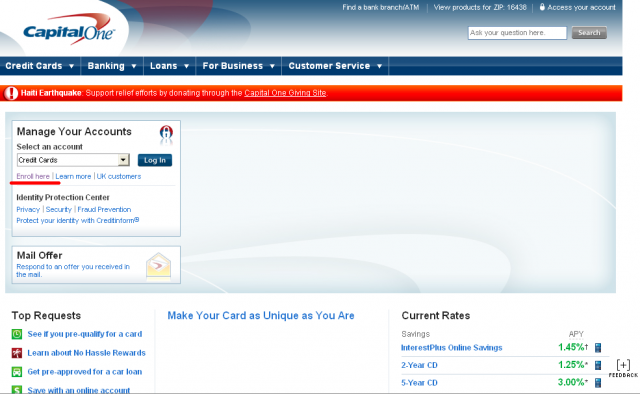Click the lock icon beside Access your account
640x394 pixels.
(x=542, y=7)
